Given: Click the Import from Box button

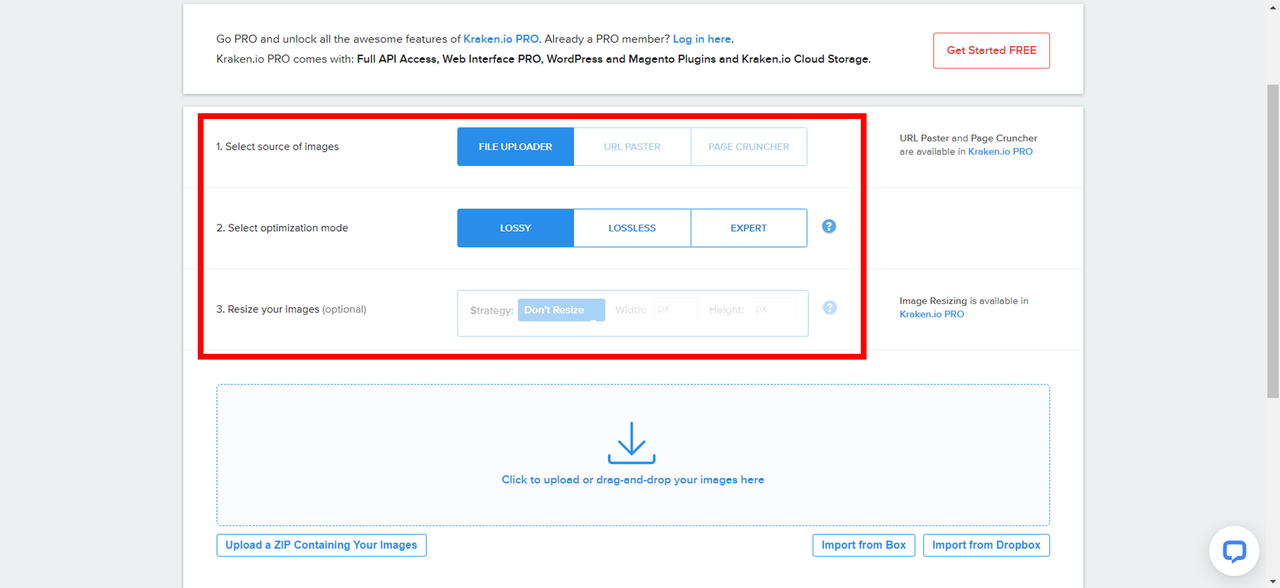Looking at the screenshot, I should coord(864,545).
